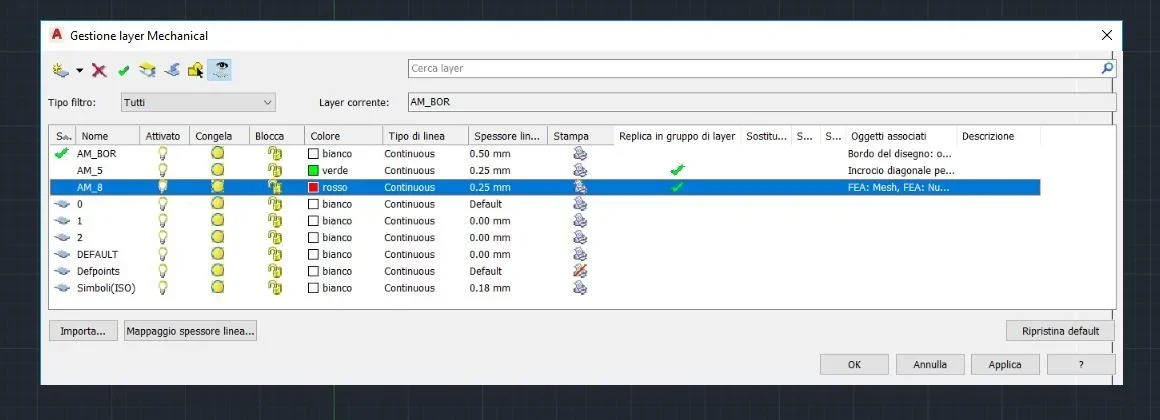Click the red X delete layer icon
Viewport: 1160px width, 420px height.
pos(99,70)
